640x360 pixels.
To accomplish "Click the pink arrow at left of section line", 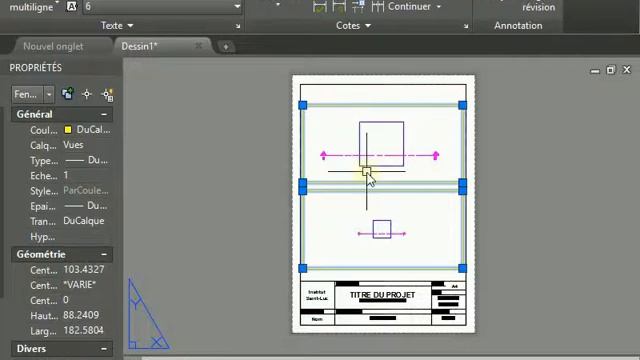I will point(324,155).
